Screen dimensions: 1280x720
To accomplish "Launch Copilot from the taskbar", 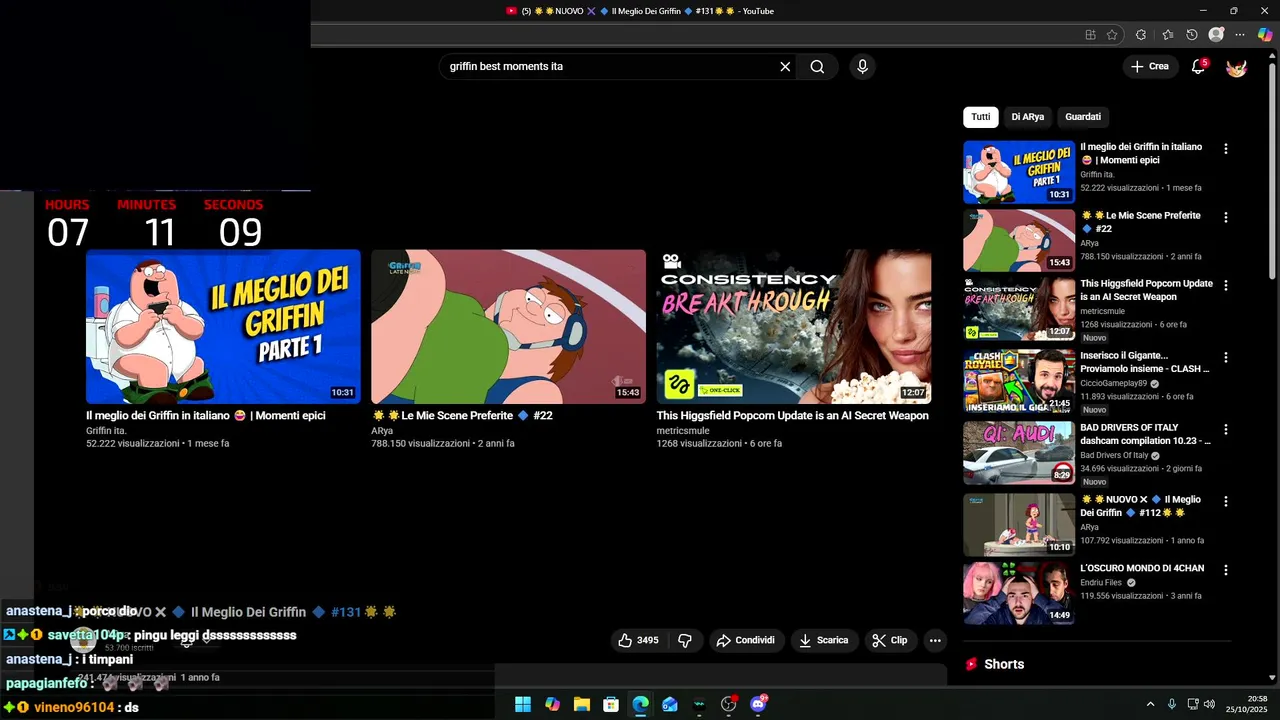I will tap(552, 704).
